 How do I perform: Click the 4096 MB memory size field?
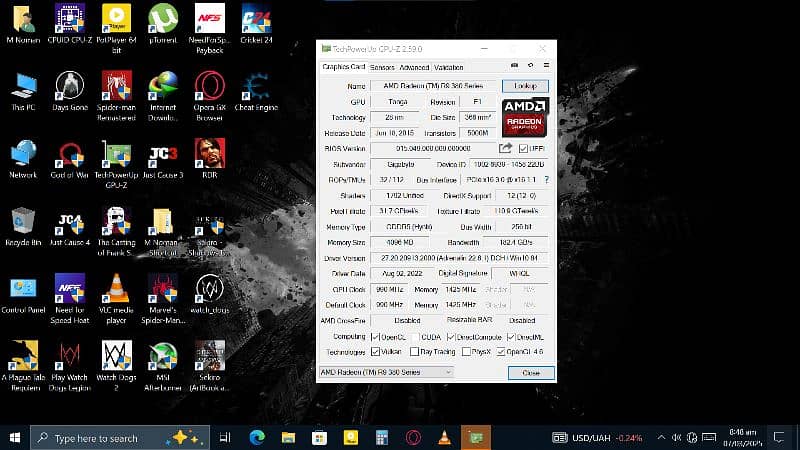coord(399,242)
